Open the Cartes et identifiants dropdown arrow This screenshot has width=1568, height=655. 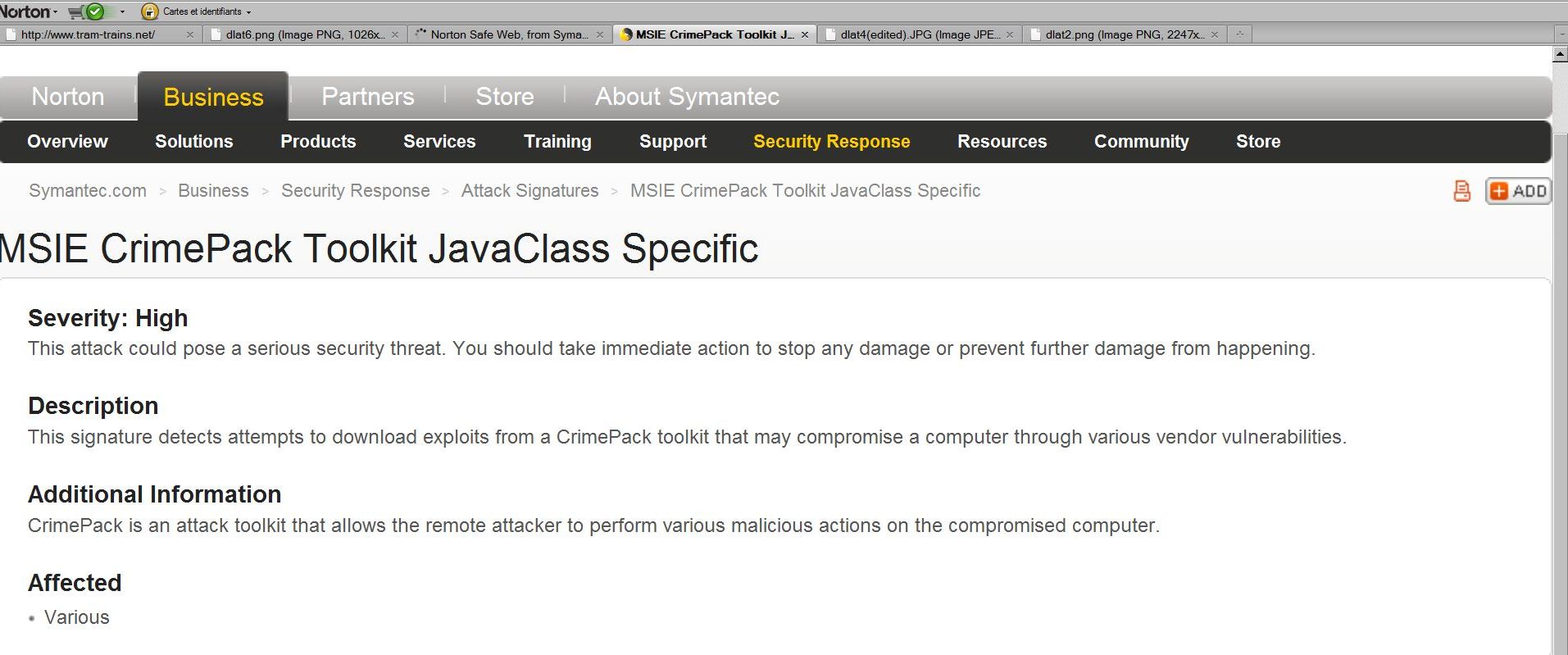point(248,12)
